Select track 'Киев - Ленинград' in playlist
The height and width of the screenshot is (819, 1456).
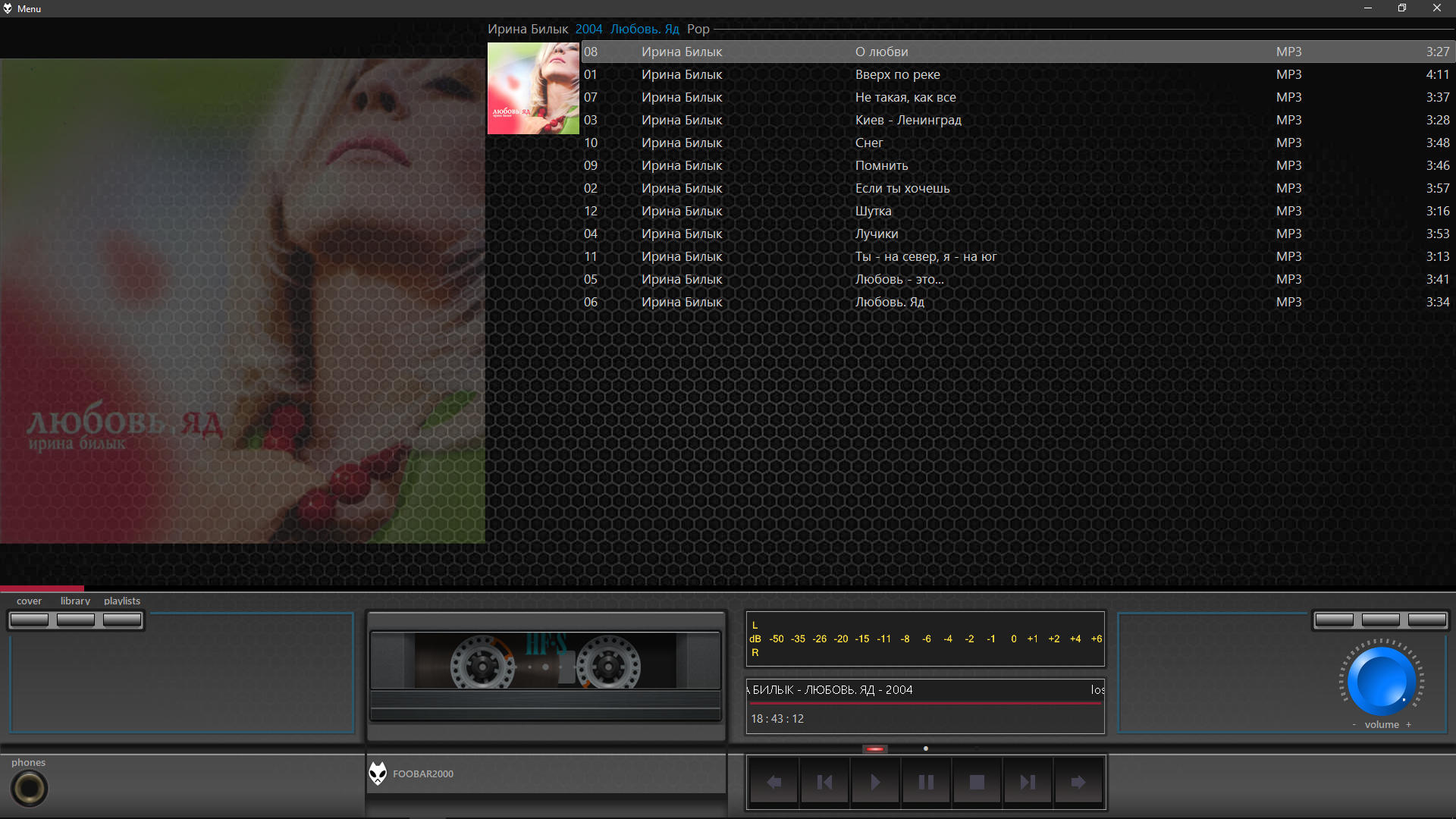click(908, 120)
